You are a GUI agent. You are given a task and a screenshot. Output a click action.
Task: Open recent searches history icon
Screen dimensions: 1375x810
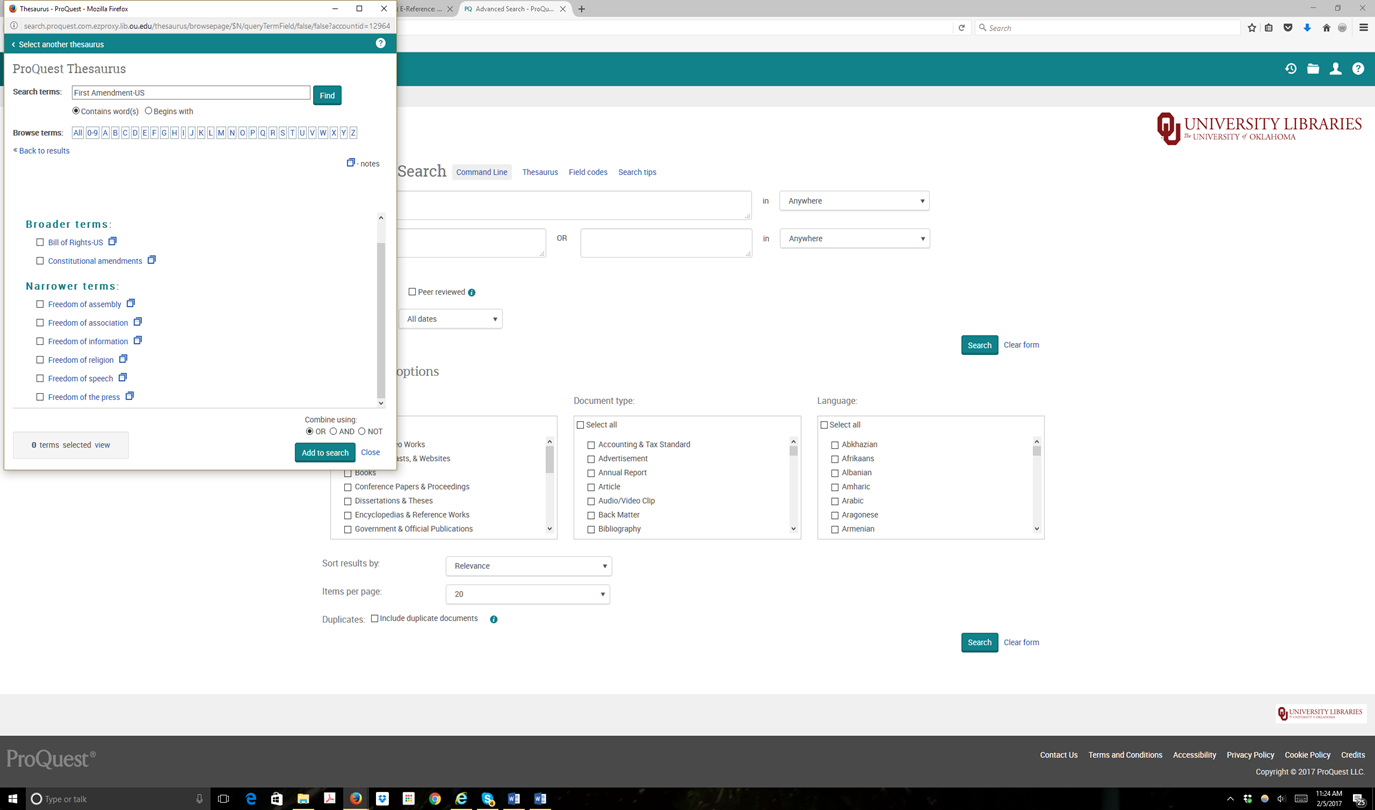1291,69
